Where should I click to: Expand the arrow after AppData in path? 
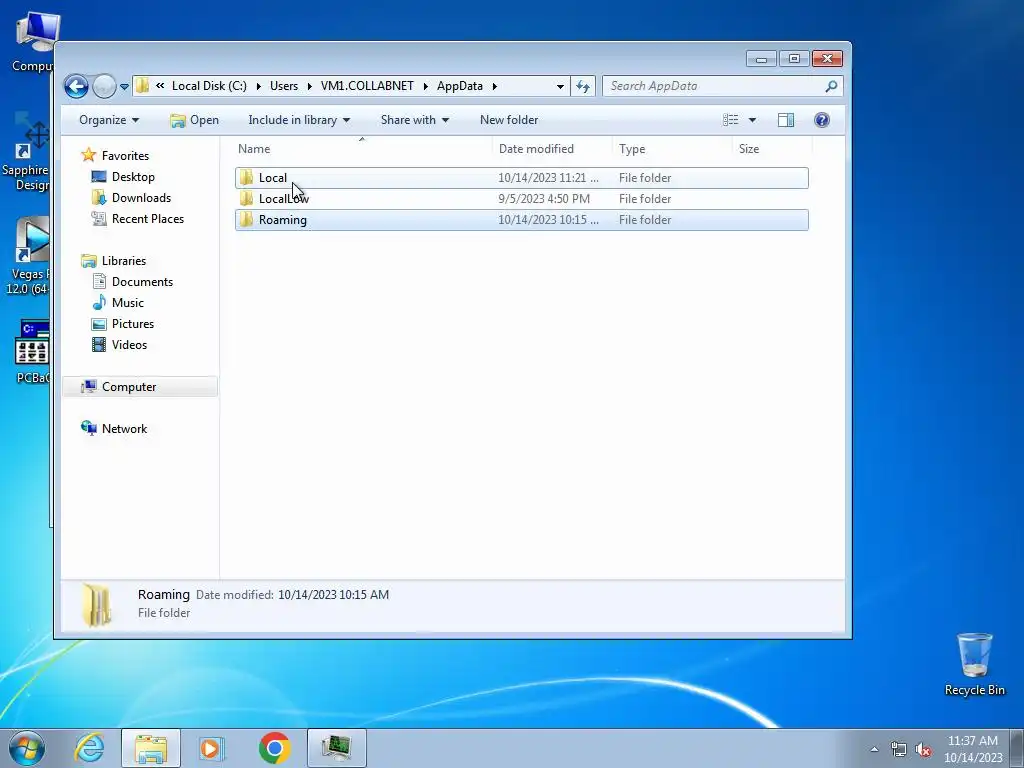[x=494, y=86]
